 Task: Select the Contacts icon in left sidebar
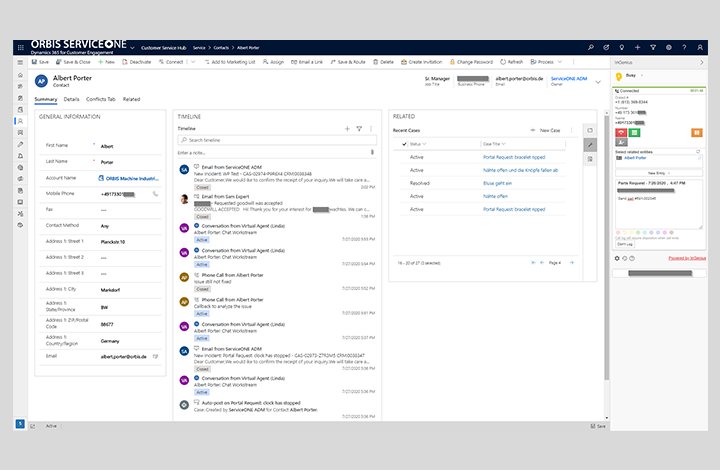(x=20, y=121)
